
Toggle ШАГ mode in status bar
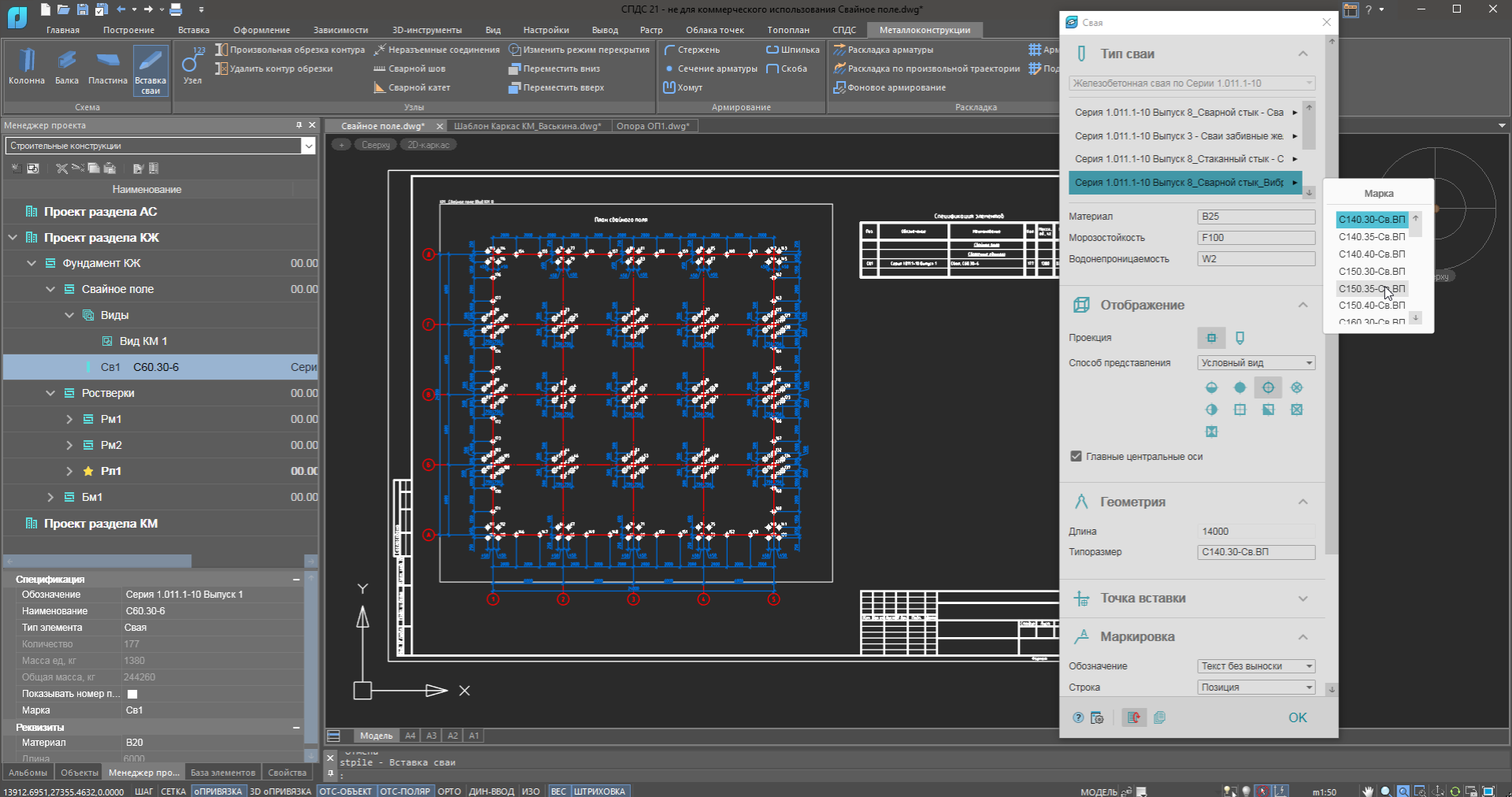coord(144,791)
